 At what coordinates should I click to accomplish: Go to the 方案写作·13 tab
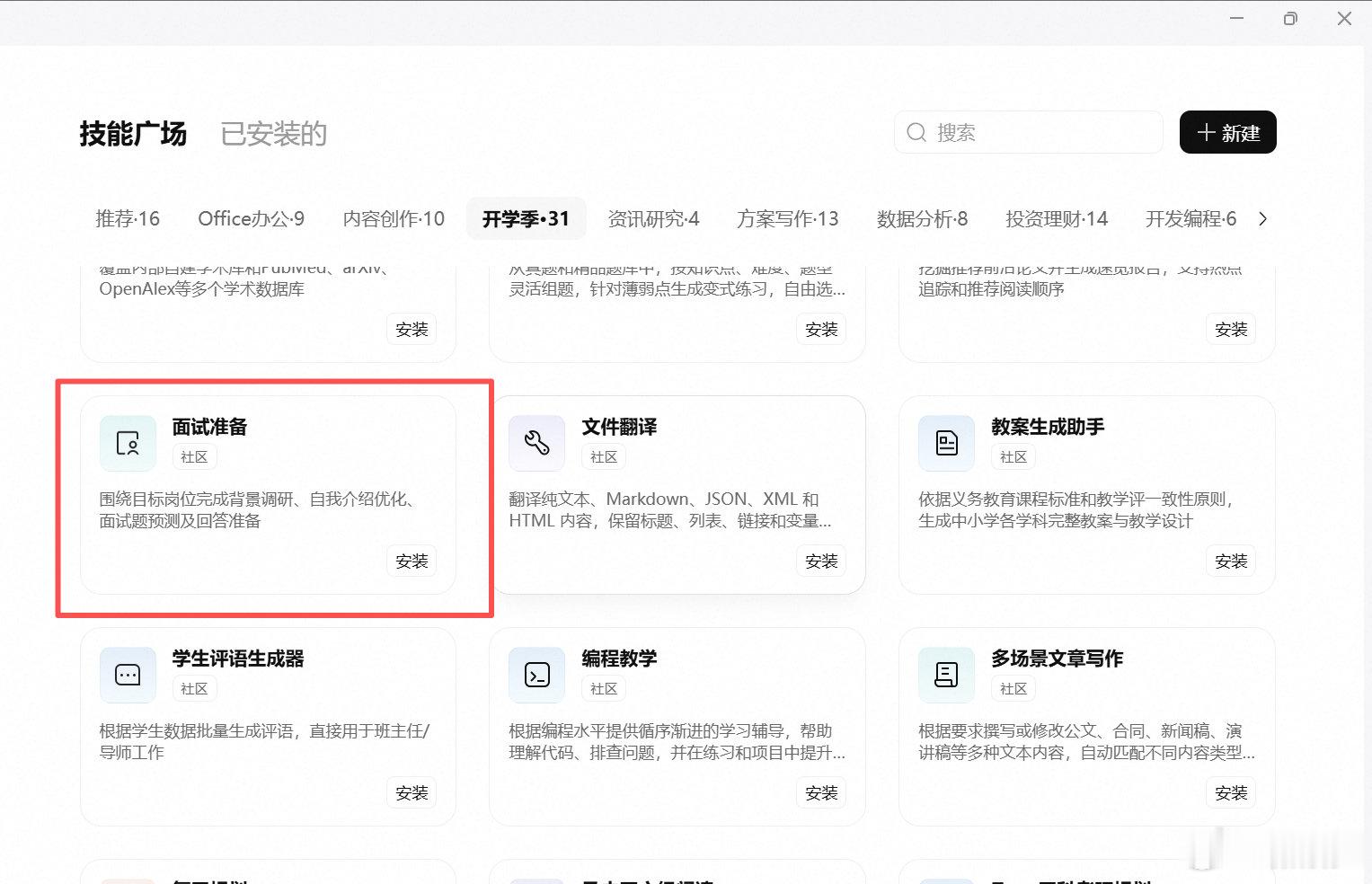[x=788, y=219]
